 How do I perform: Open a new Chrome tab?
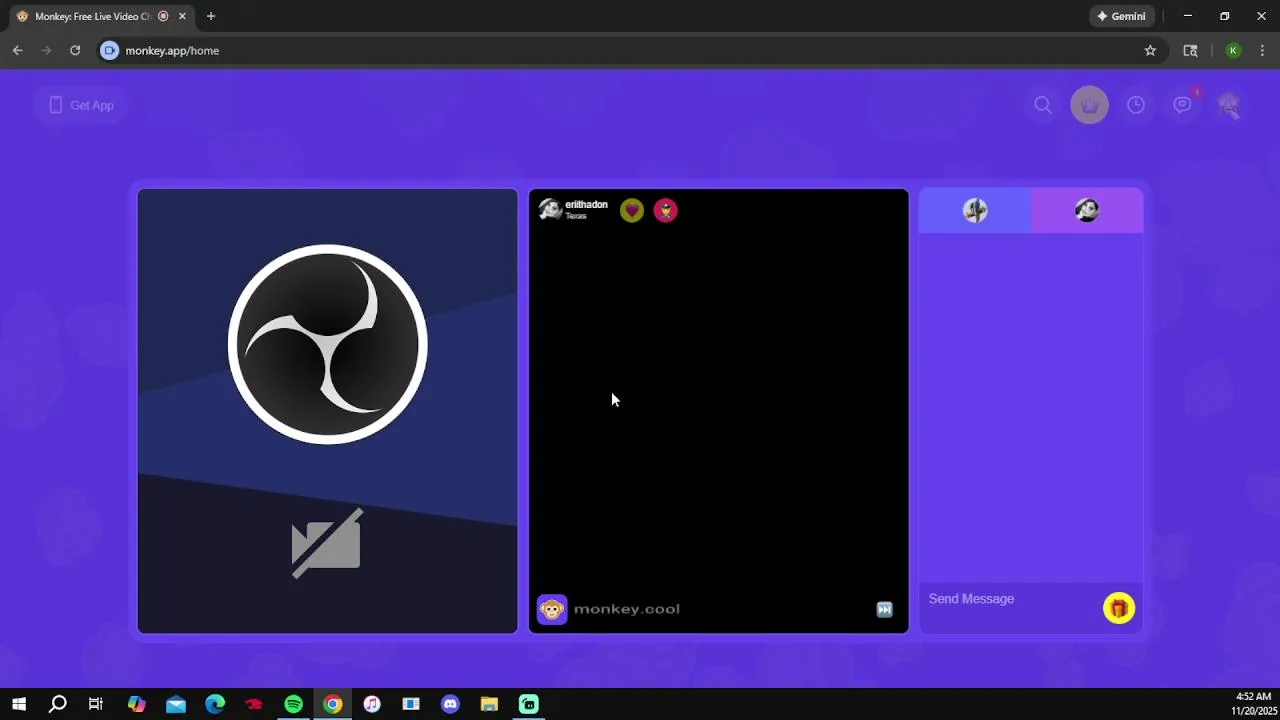(211, 16)
